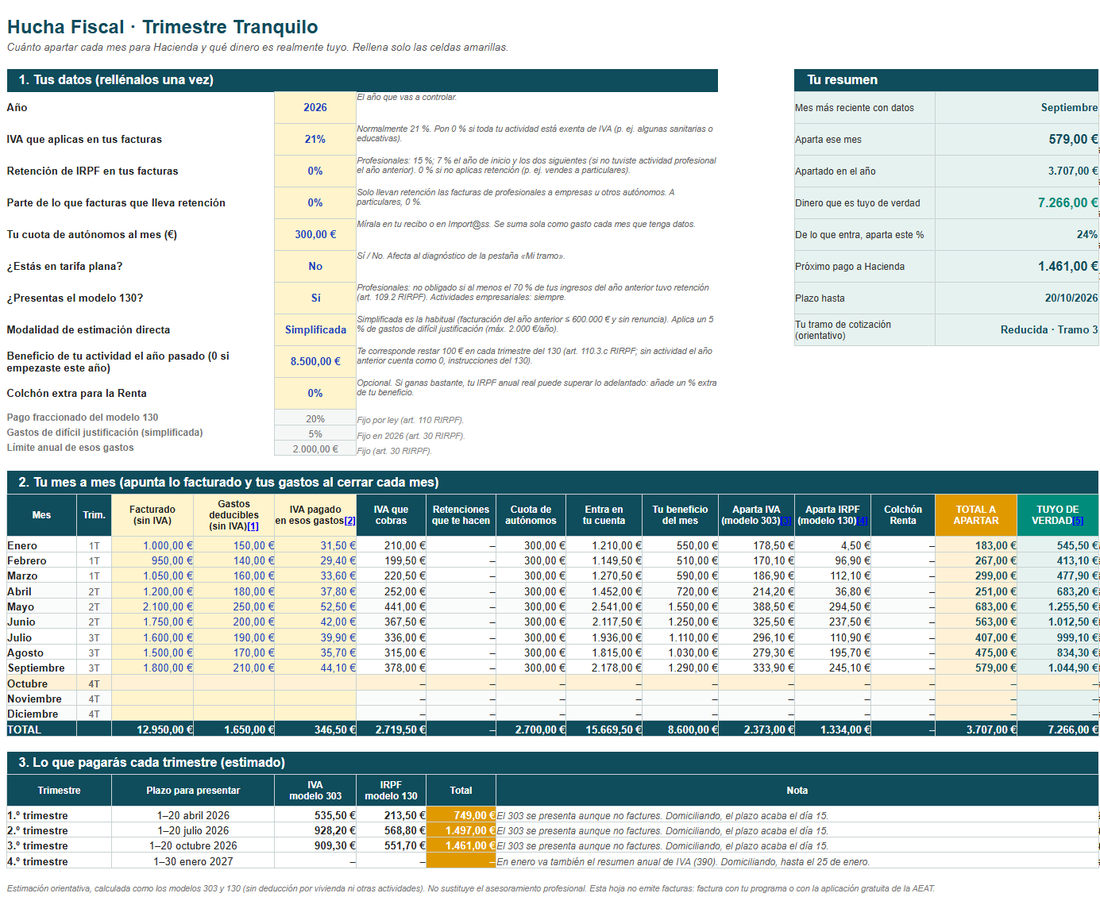Select the deadline cell '1–30 enero 2027'
Image resolution: width=1100 pixels, height=897 pixels.
coord(193,861)
